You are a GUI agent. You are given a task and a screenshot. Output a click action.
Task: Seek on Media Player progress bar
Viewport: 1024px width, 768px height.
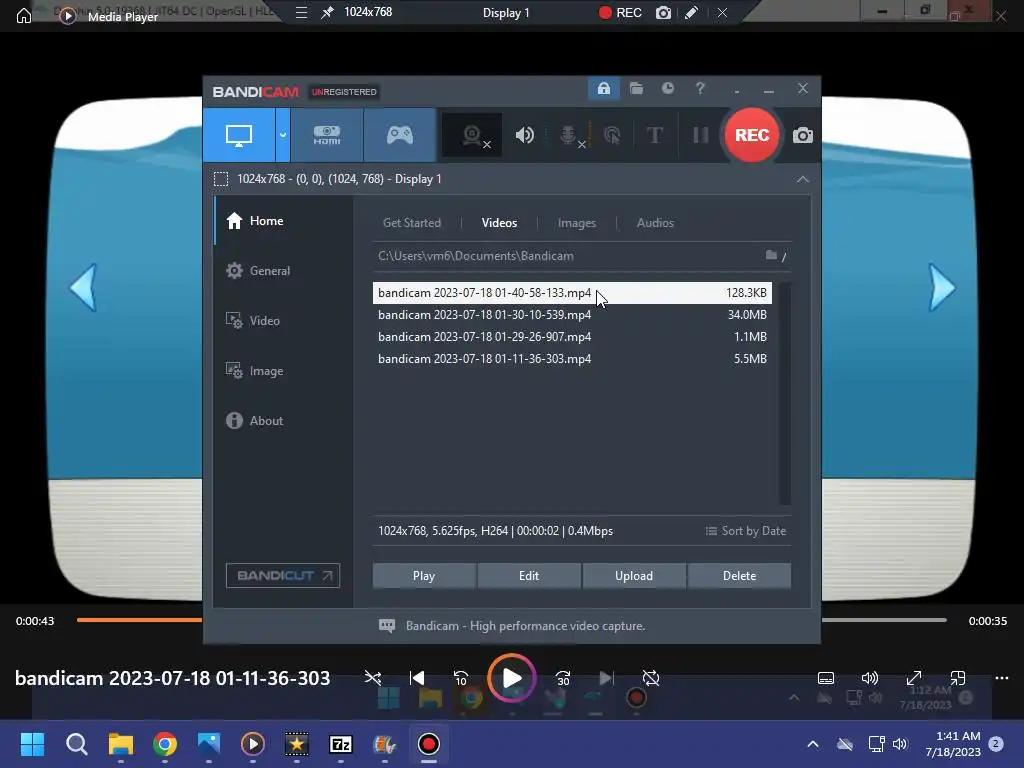(511, 620)
